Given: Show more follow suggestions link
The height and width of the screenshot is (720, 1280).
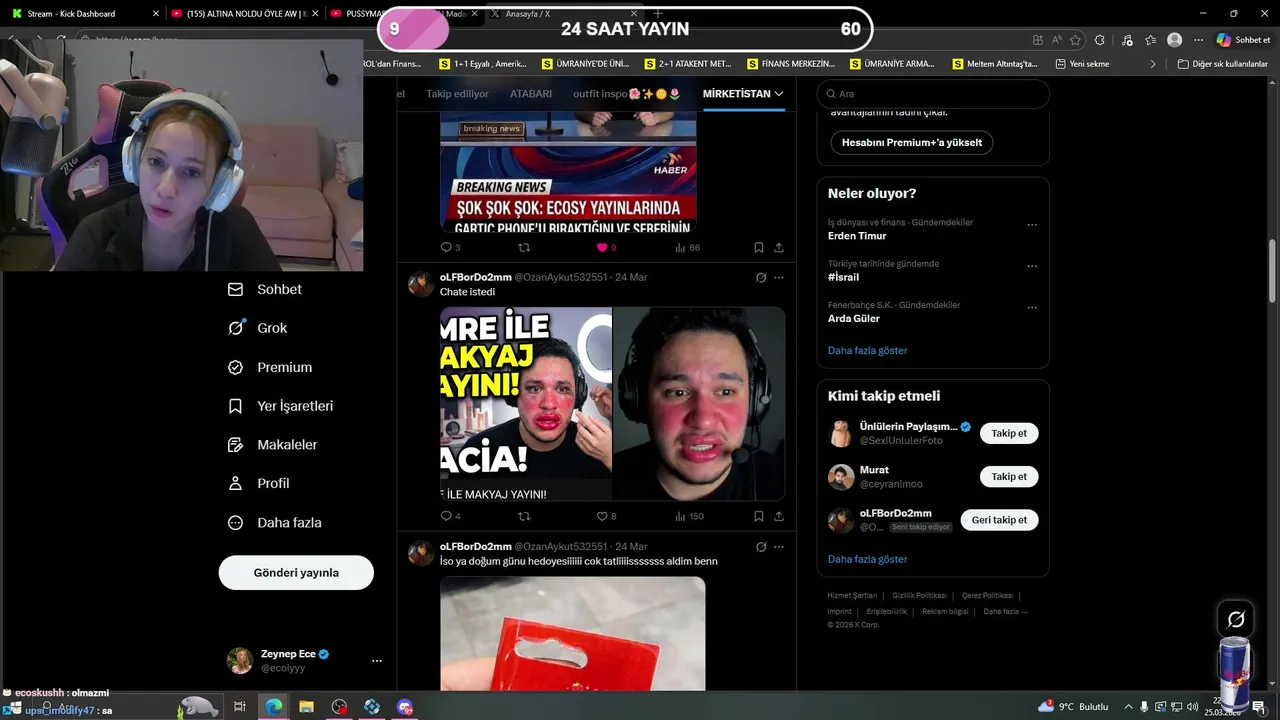Looking at the screenshot, I should 867,559.
